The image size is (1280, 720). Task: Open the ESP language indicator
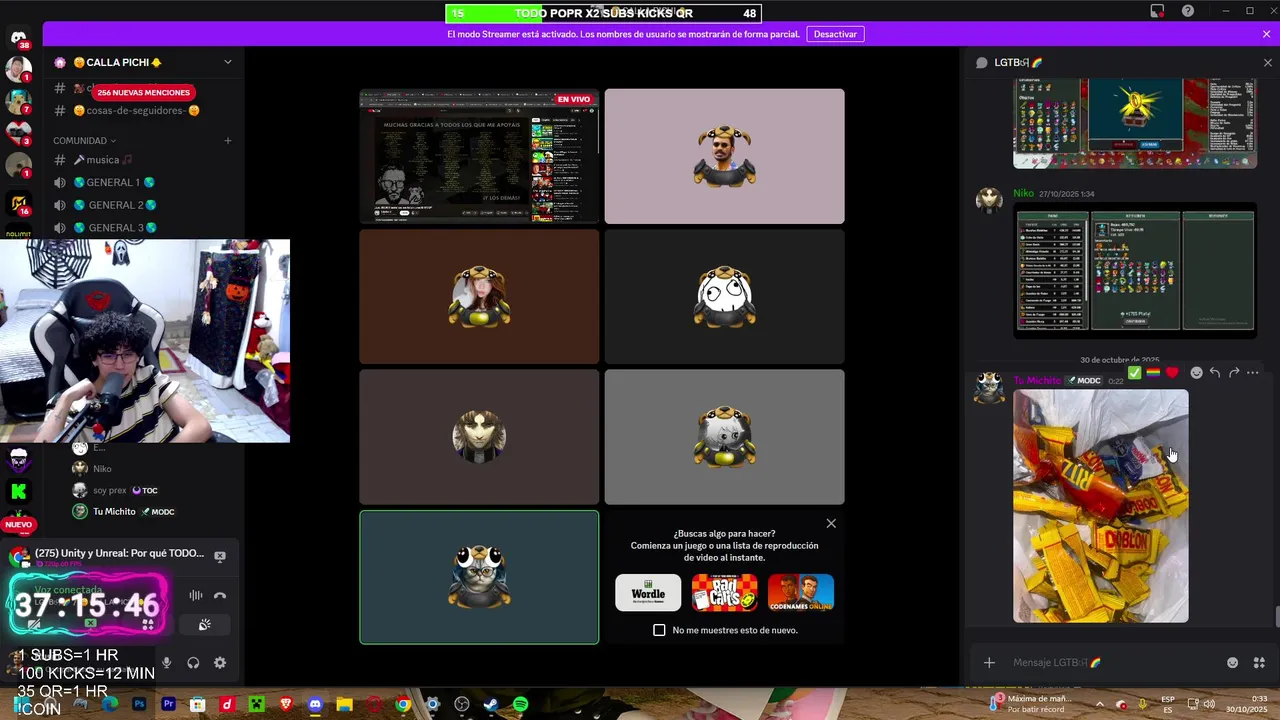[1168, 704]
